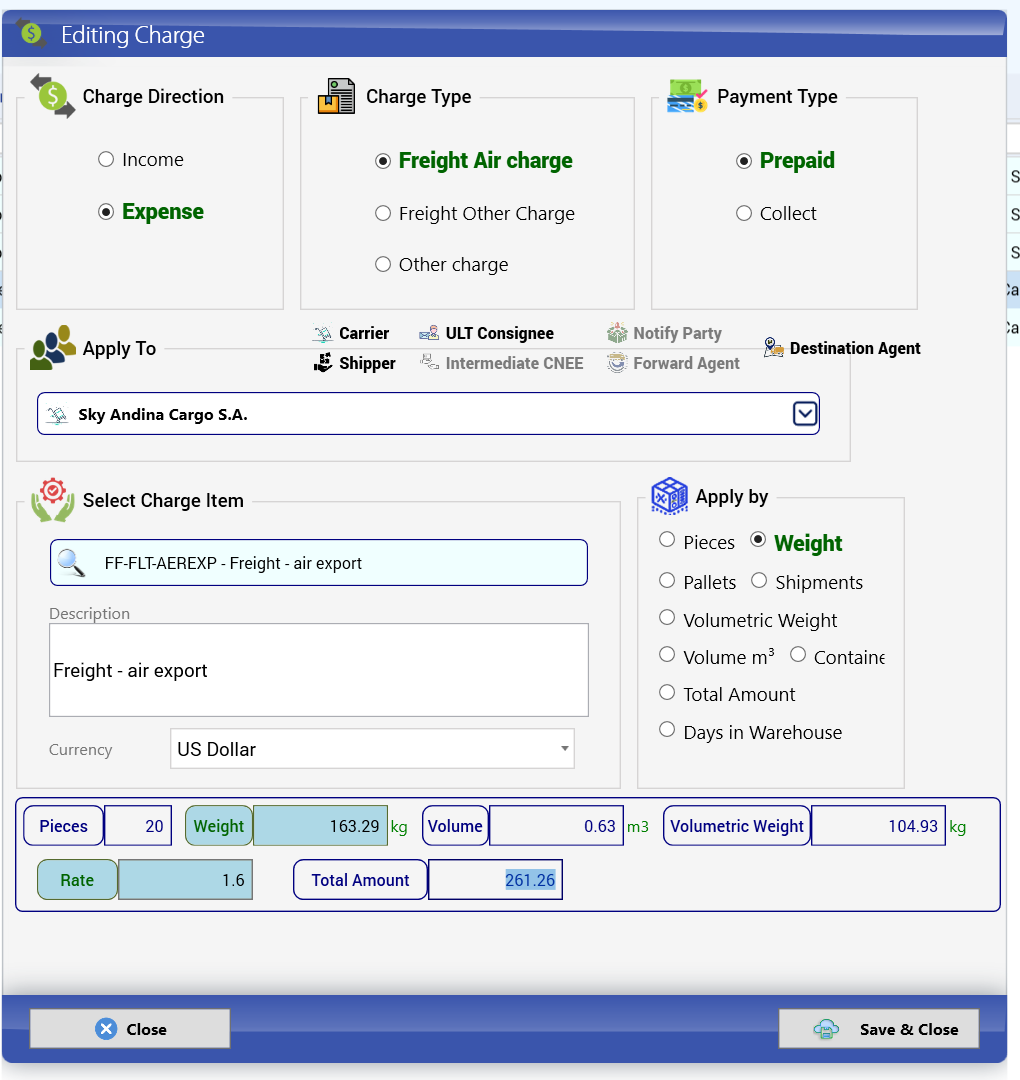
Task: Select the ULT Consignee icon
Action: (x=429, y=333)
